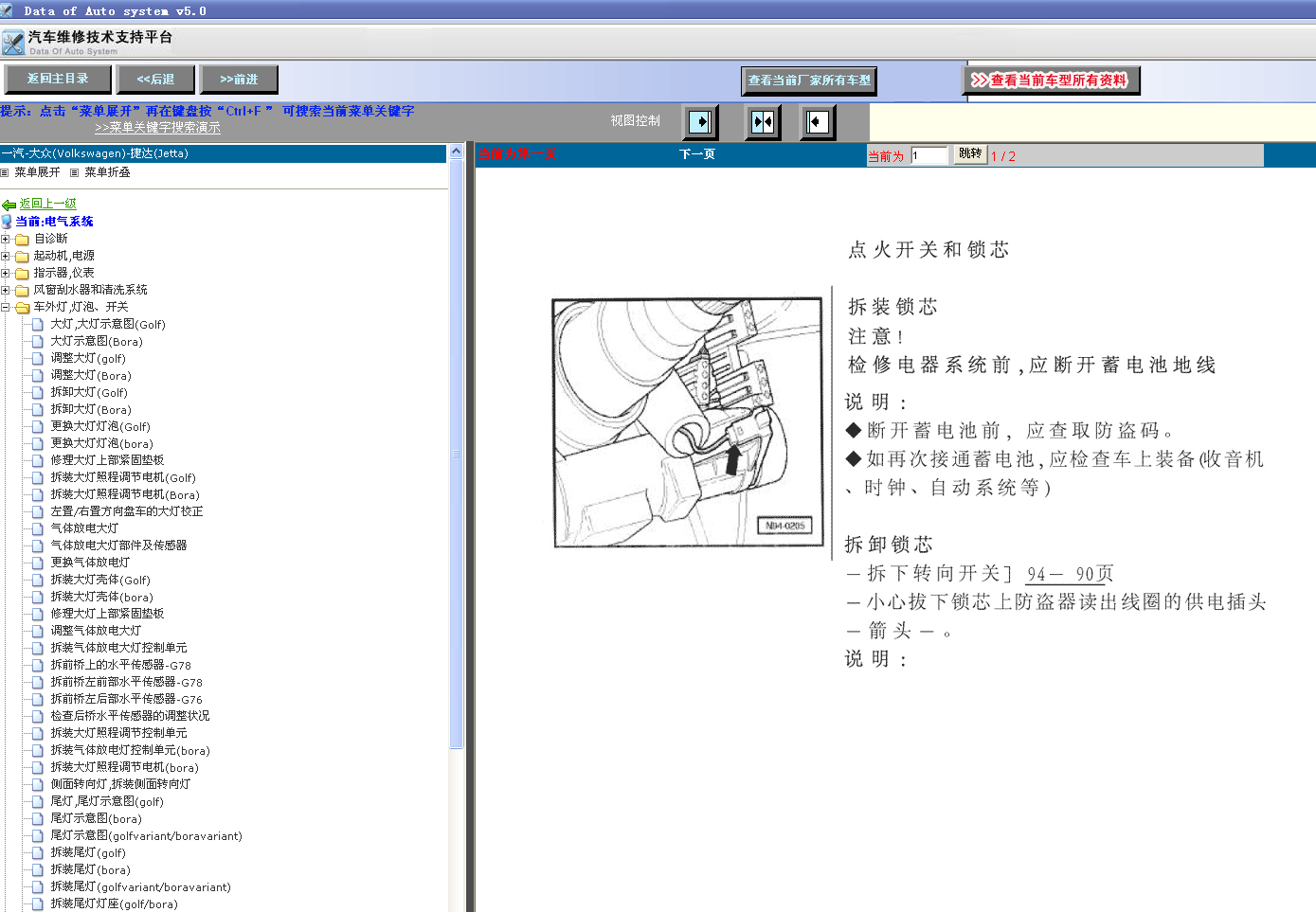Expand the 自诊断 tree node

tap(6, 239)
